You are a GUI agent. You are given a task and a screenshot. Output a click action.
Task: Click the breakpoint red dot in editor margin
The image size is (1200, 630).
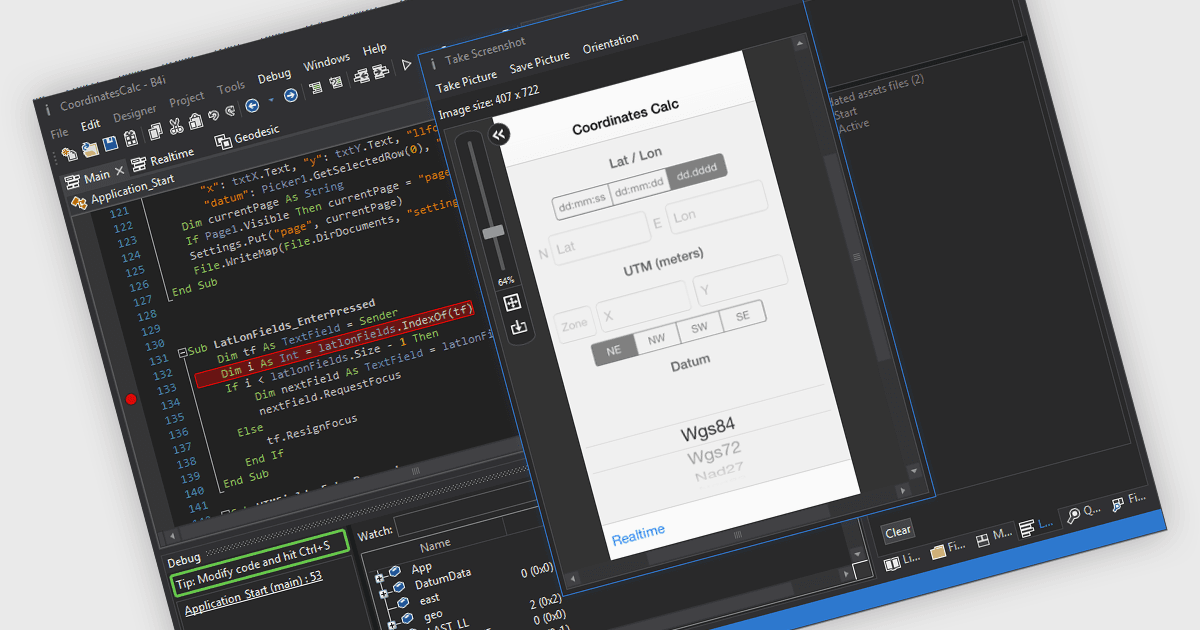pyautogui.click(x=131, y=399)
